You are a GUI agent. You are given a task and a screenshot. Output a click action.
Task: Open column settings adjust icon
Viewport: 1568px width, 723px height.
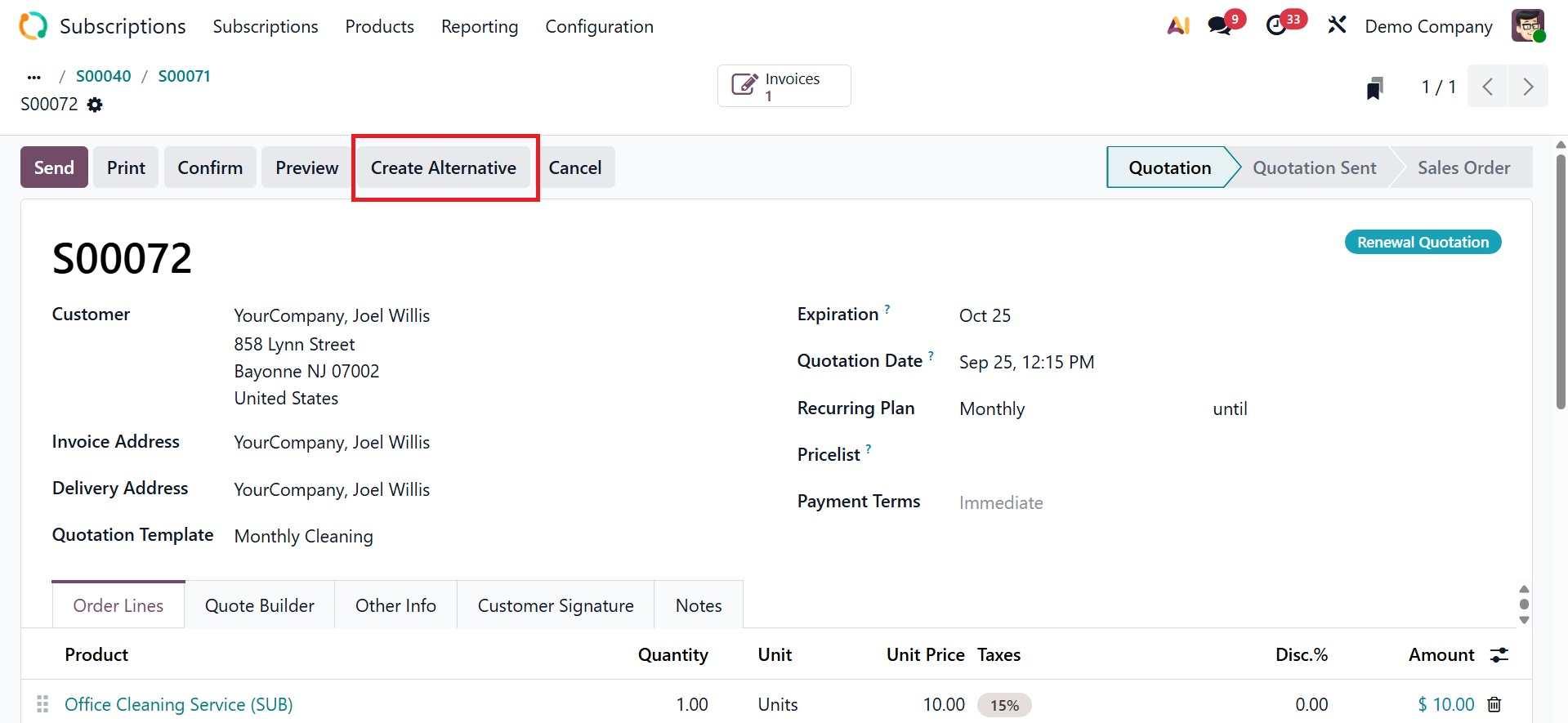1499,655
